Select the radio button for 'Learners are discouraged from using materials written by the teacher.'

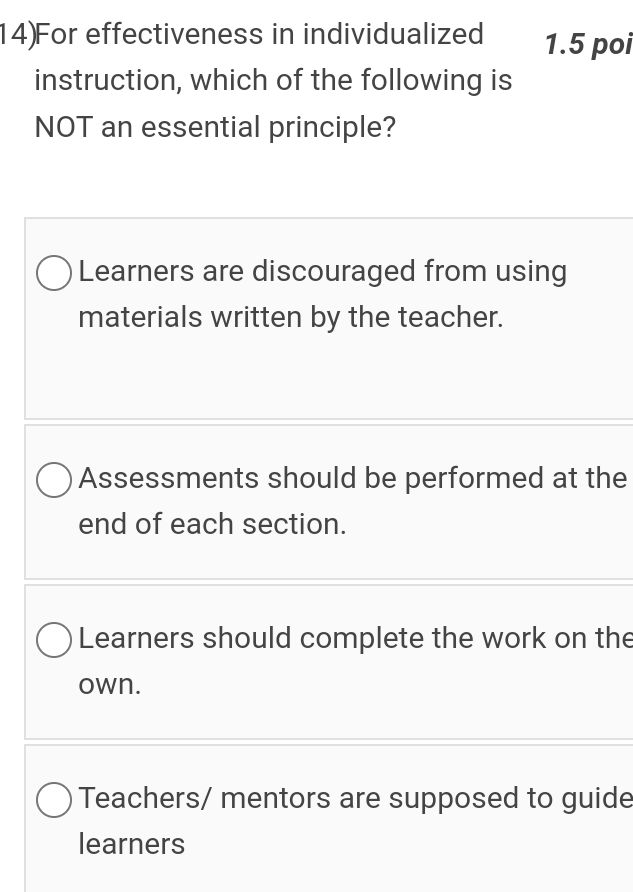53,272
